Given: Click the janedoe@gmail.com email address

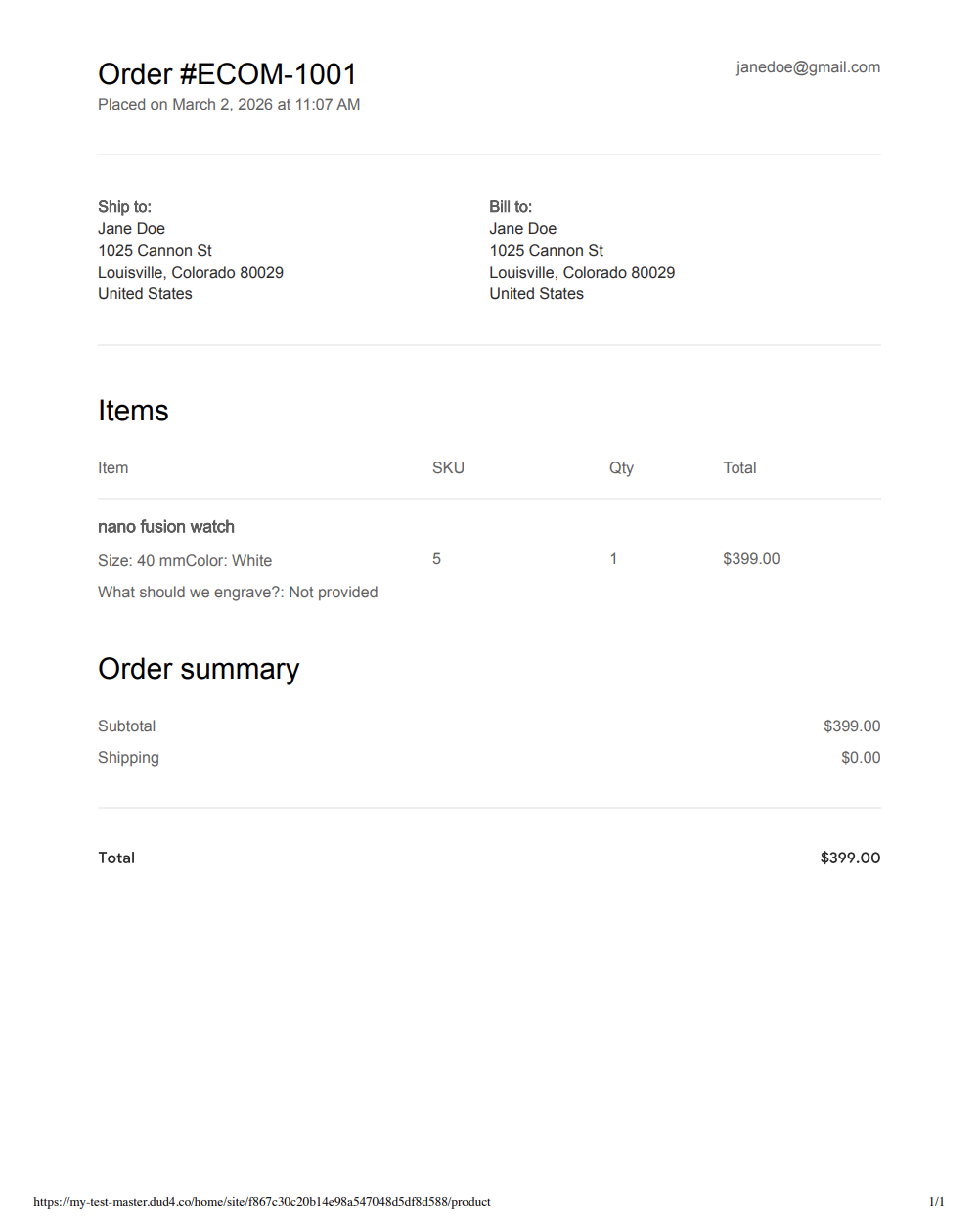Looking at the screenshot, I should (x=808, y=67).
